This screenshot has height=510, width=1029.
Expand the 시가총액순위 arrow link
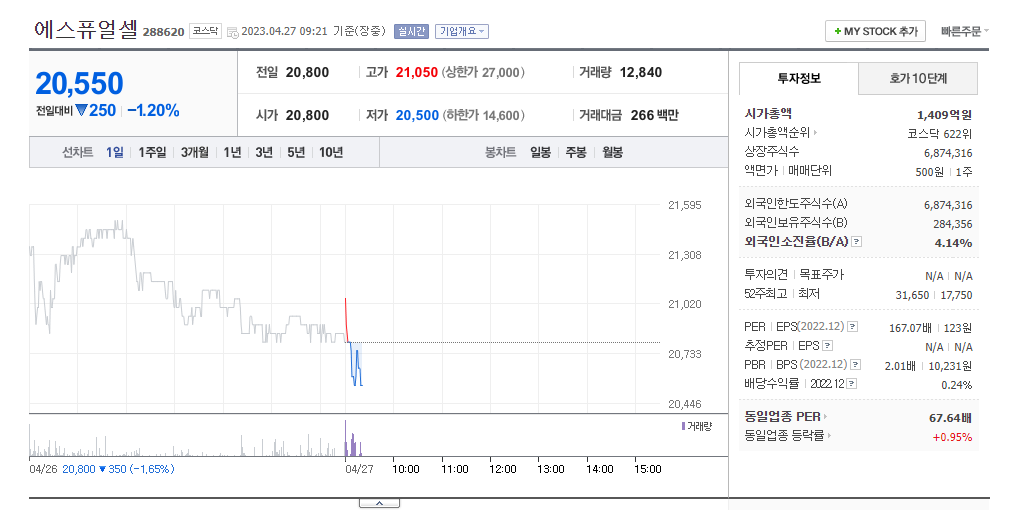pyautogui.click(x=815, y=133)
